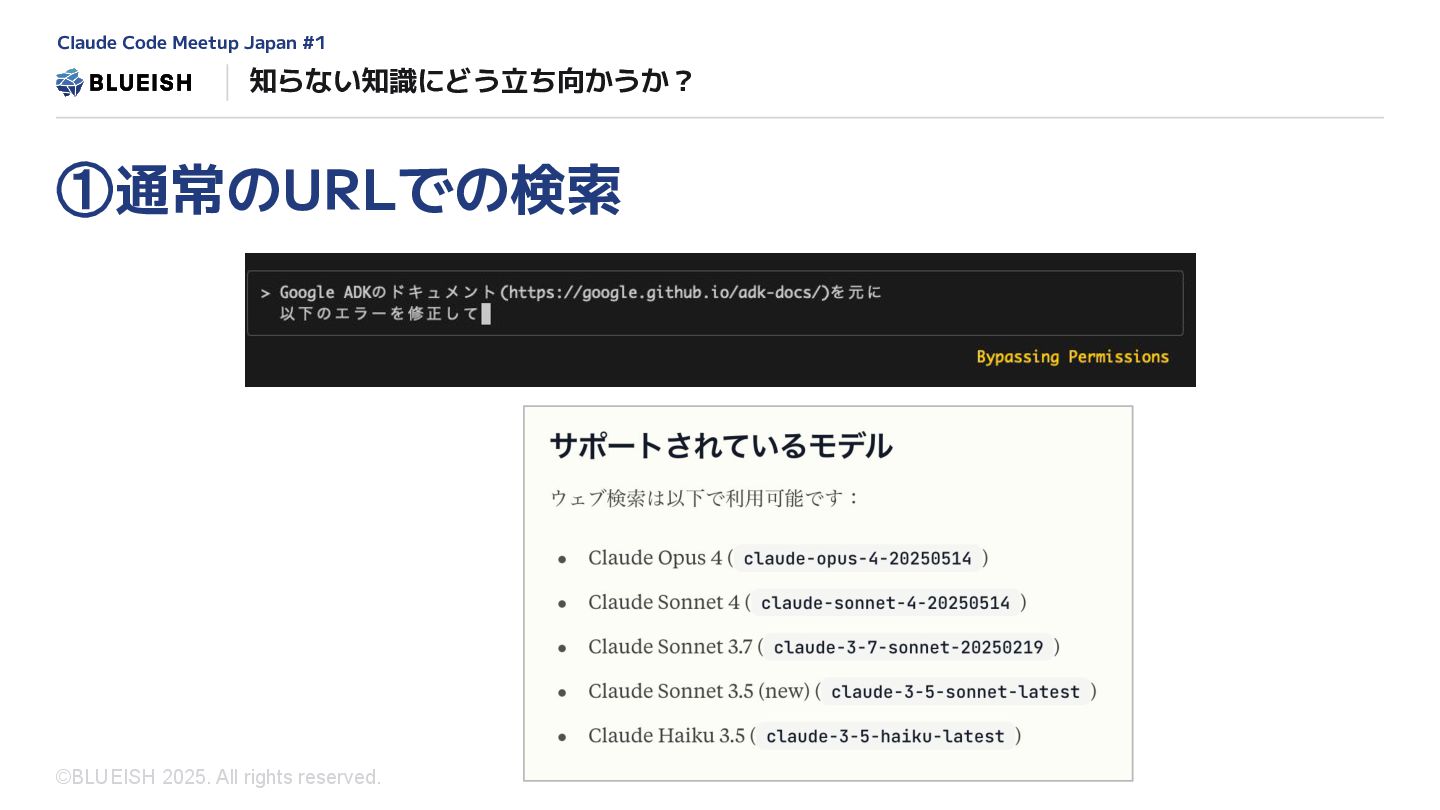The width and height of the screenshot is (1440, 810).
Task: Click the "サポートされているモデル" heading
Action: (x=721, y=446)
